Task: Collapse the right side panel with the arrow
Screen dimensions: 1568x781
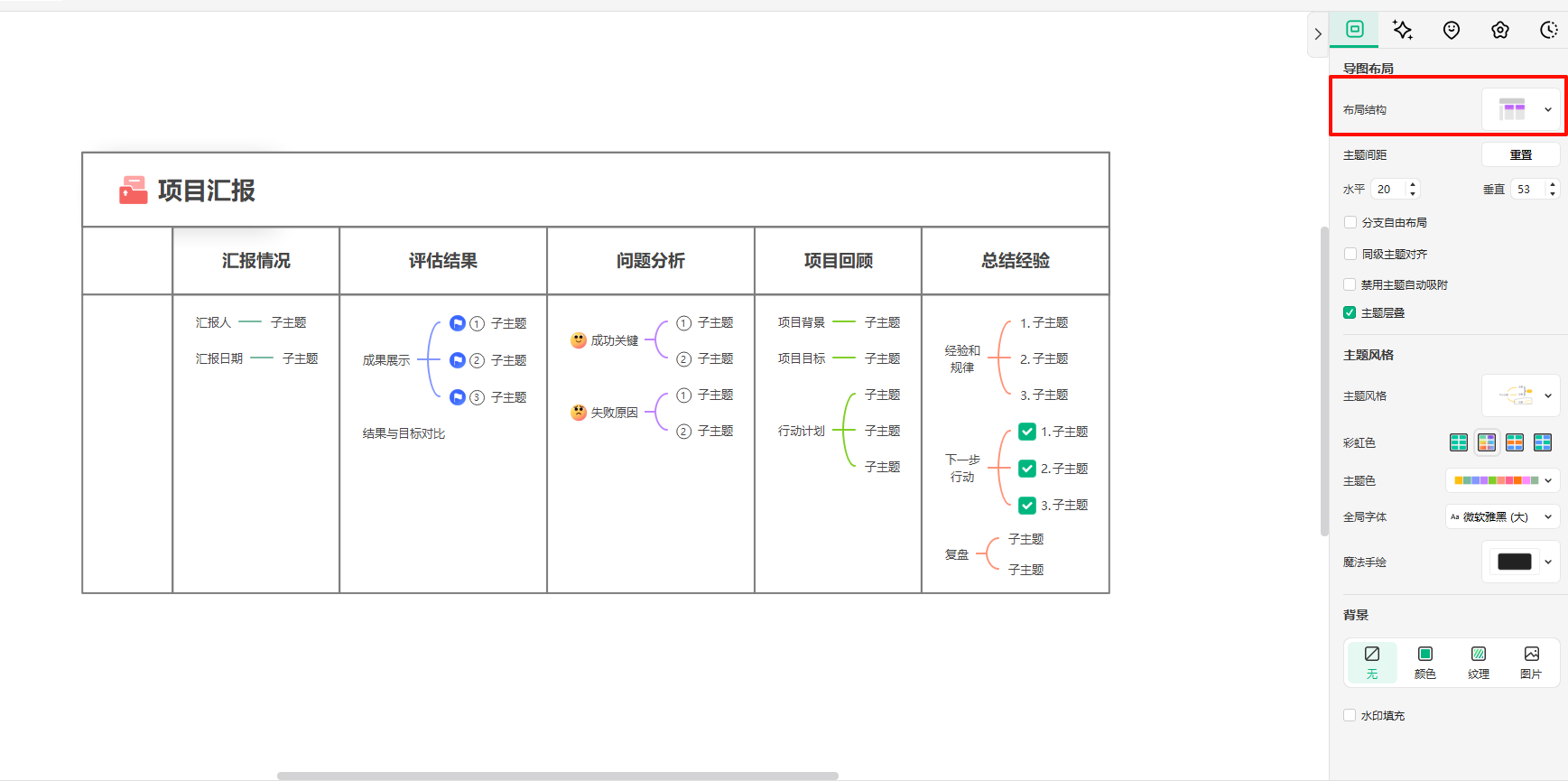Action: pyautogui.click(x=1318, y=34)
